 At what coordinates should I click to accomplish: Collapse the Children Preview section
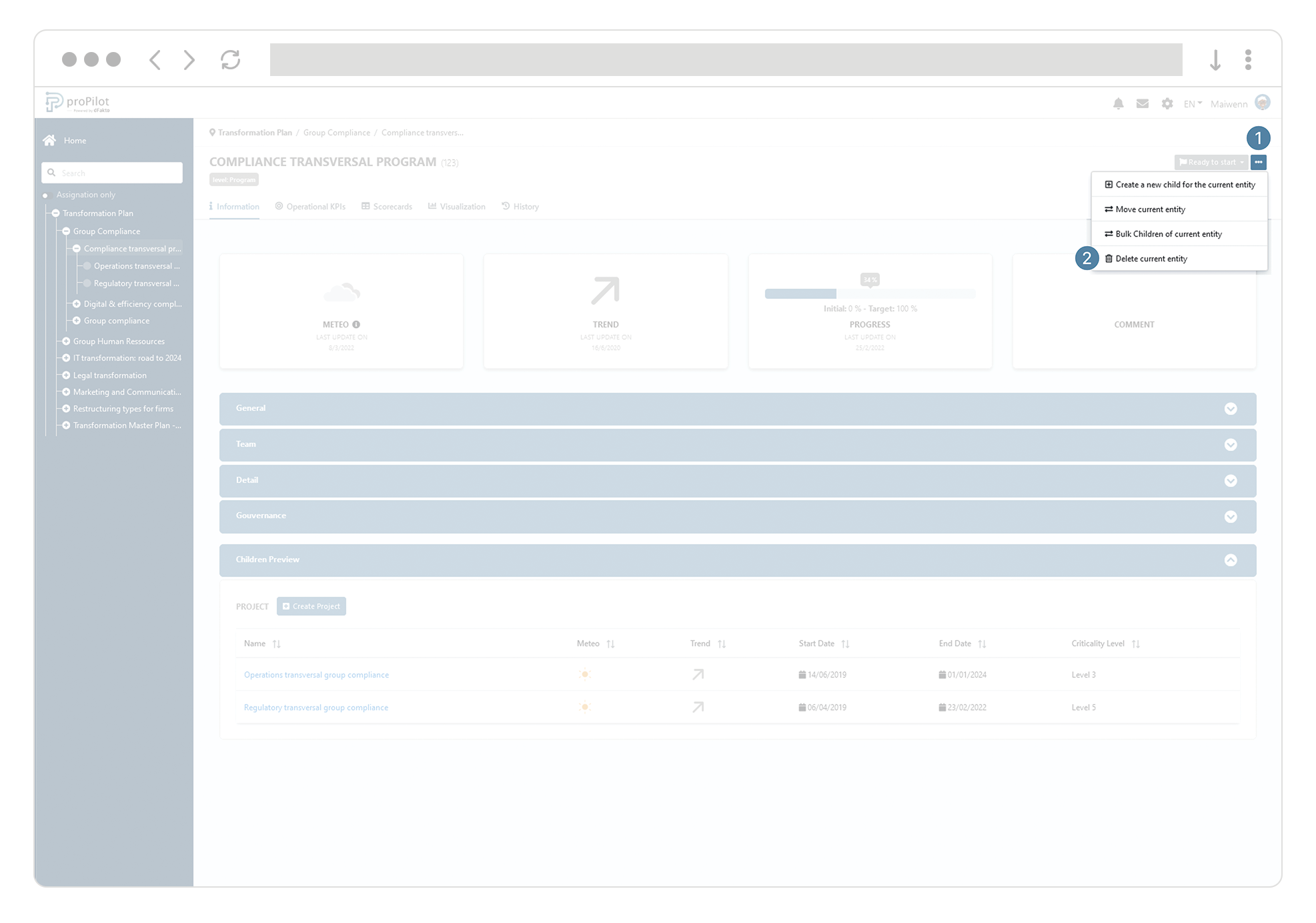[x=1231, y=560]
